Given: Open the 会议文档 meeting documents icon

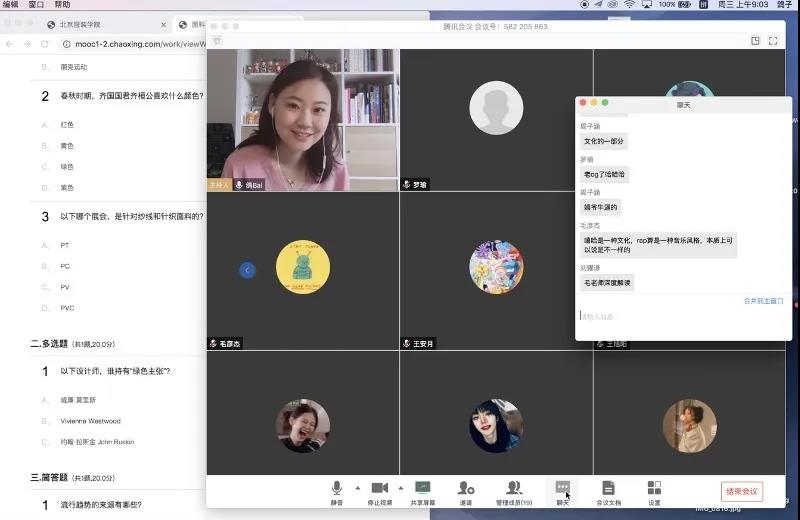Looking at the screenshot, I should point(608,488).
